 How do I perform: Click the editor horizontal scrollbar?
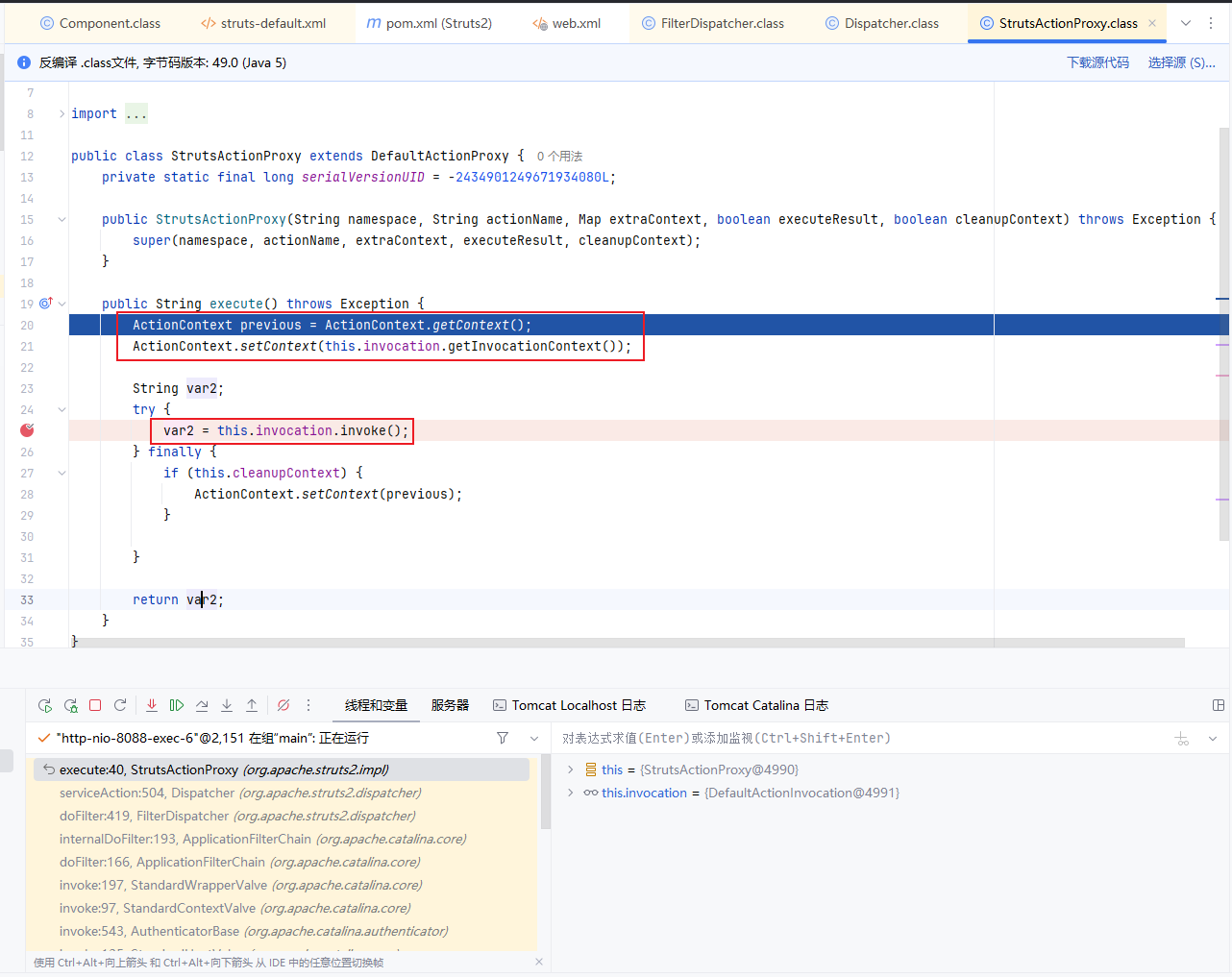click(629, 643)
